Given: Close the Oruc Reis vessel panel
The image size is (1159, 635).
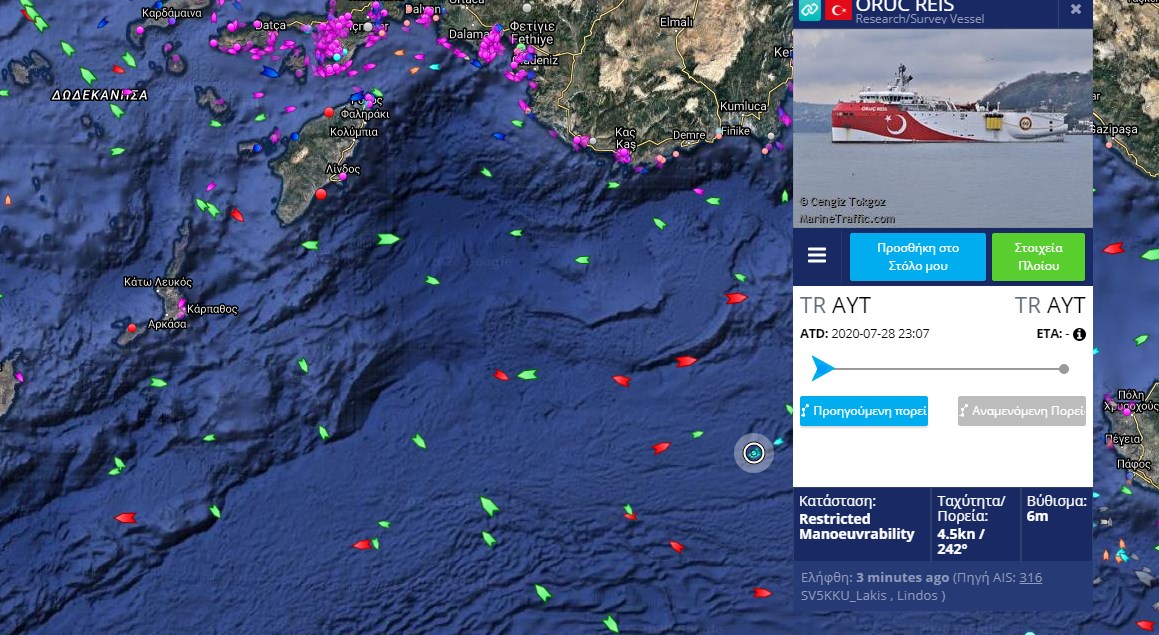Looking at the screenshot, I should [x=1076, y=10].
